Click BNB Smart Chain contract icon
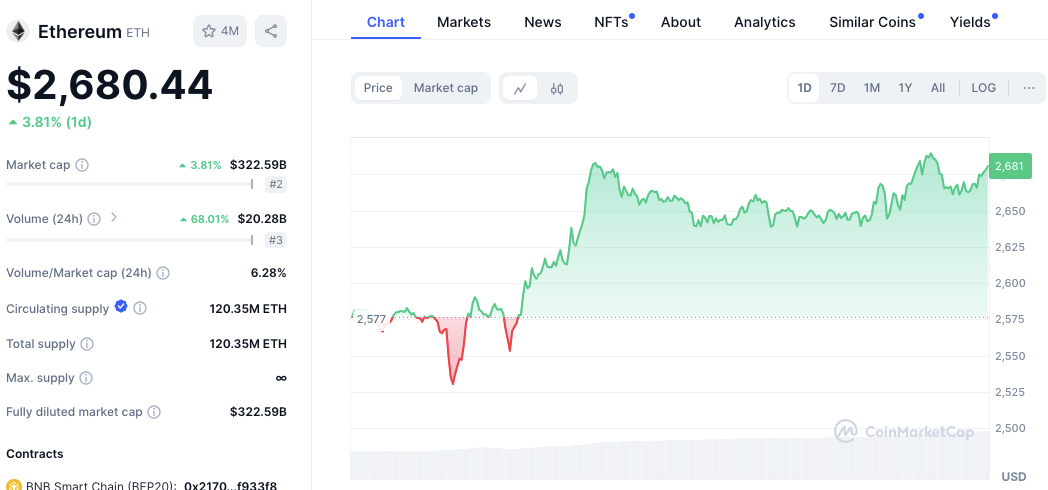The height and width of the screenshot is (490, 1048). click(x=13, y=485)
